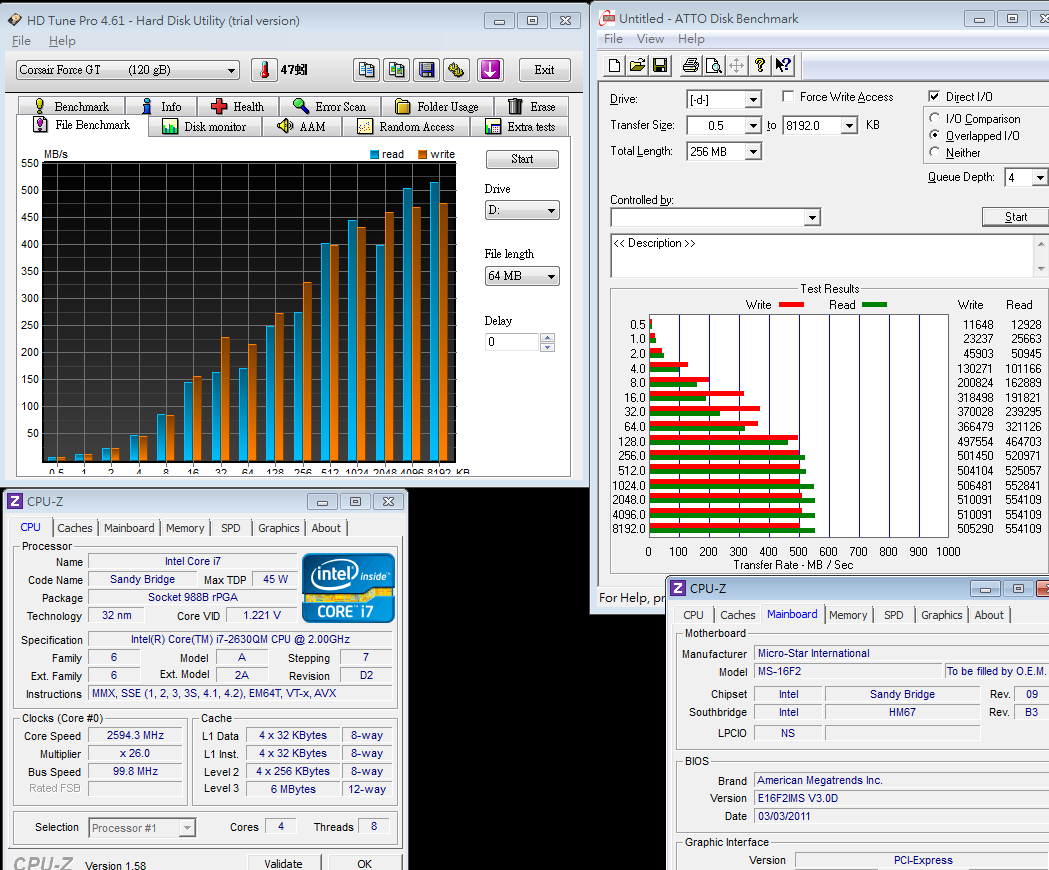Expand the Corsair Force GT drive dropdown
This screenshot has width=1049, height=870.
click(x=232, y=70)
